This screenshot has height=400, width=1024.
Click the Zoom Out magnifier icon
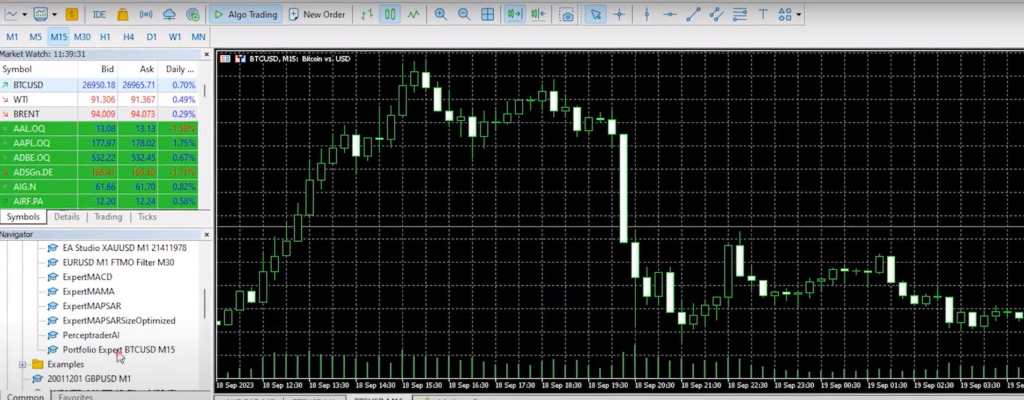464,15
